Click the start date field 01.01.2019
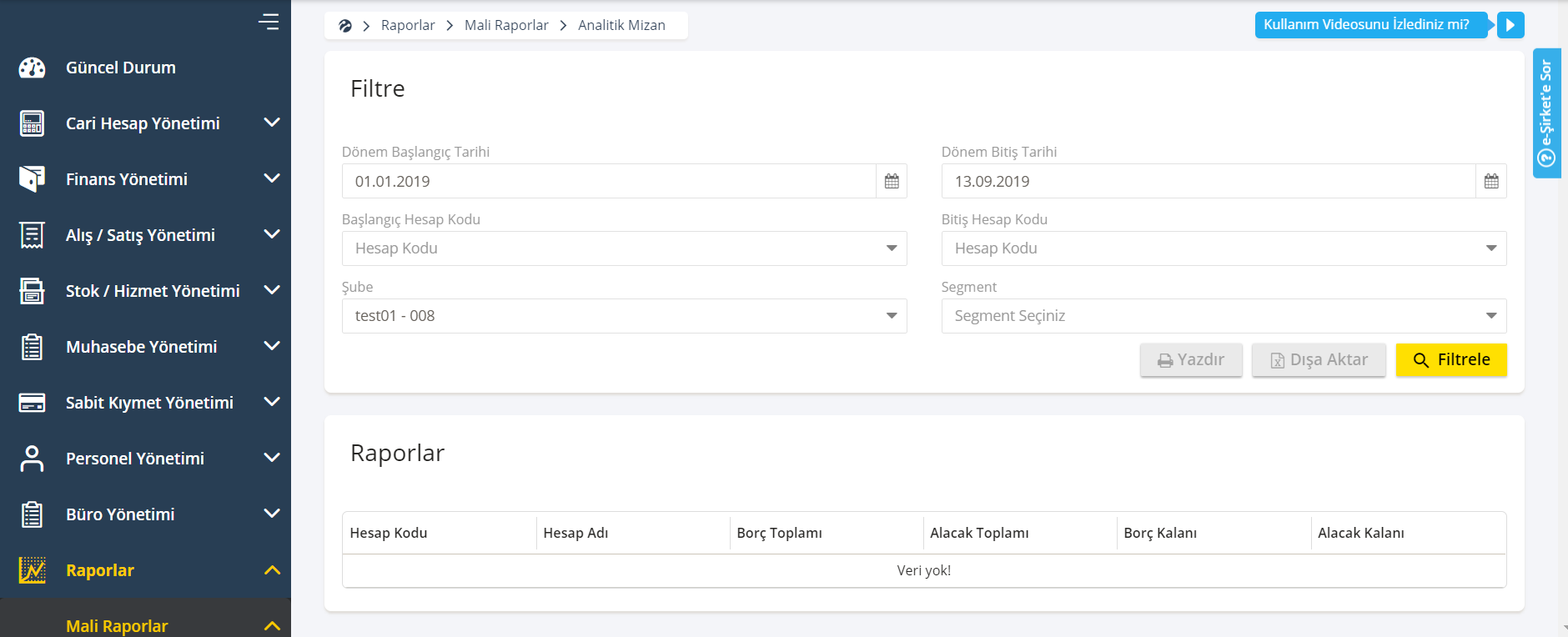 [609, 181]
